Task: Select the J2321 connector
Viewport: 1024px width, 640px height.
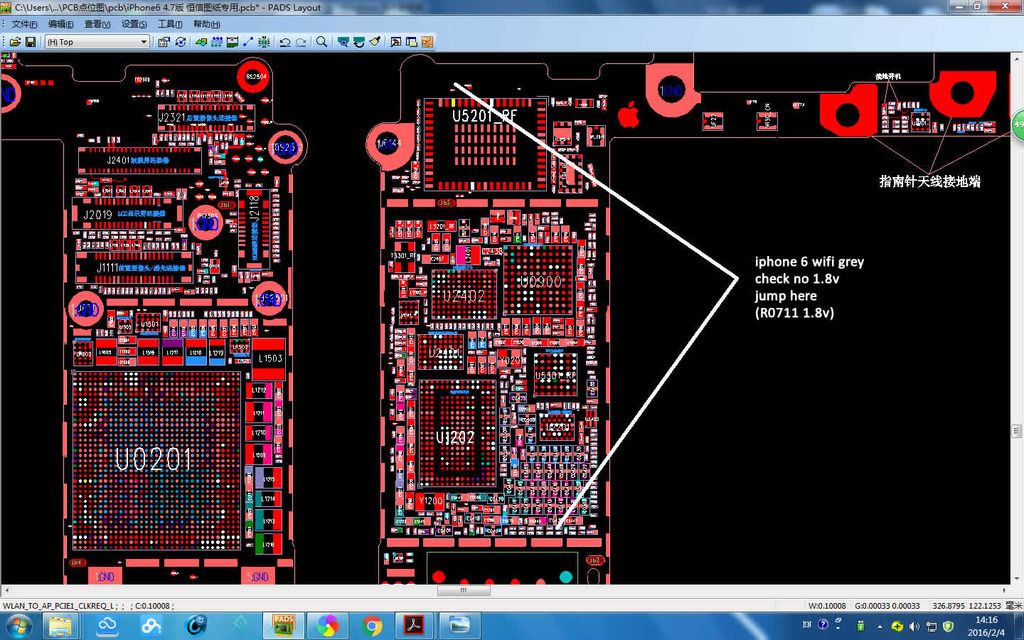Action: coord(206,118)
